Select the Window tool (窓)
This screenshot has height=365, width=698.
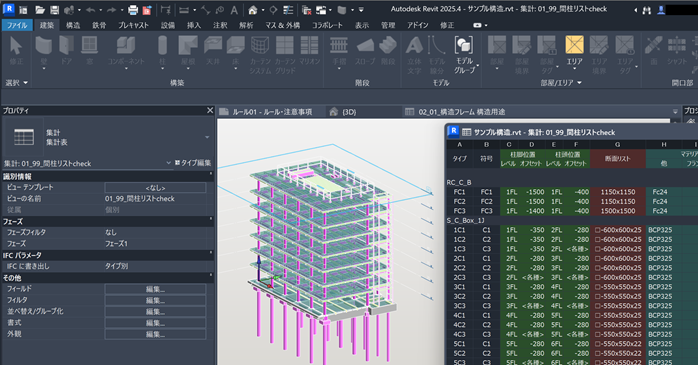89,50
